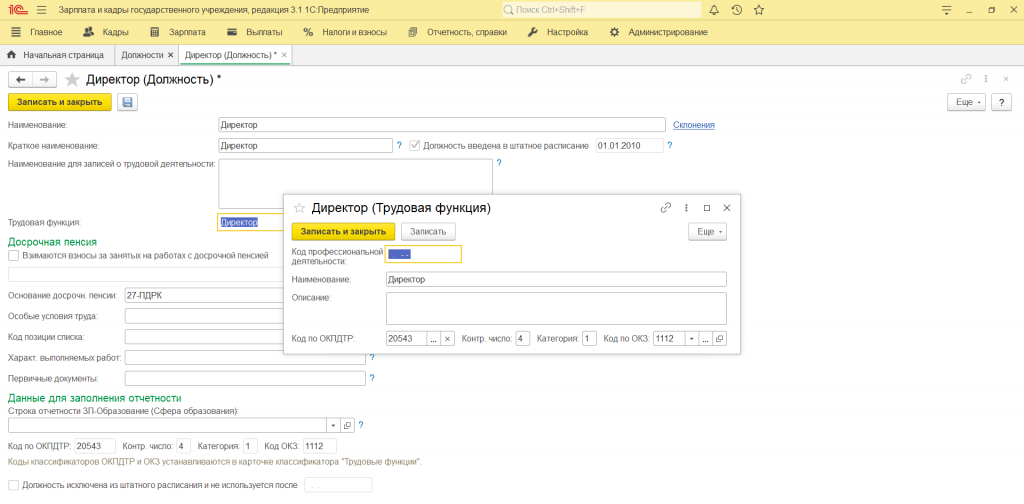This screenshot has height=504, width=1024.
Task: Open service menu lines icon in title bar
Action: (947, 10)
